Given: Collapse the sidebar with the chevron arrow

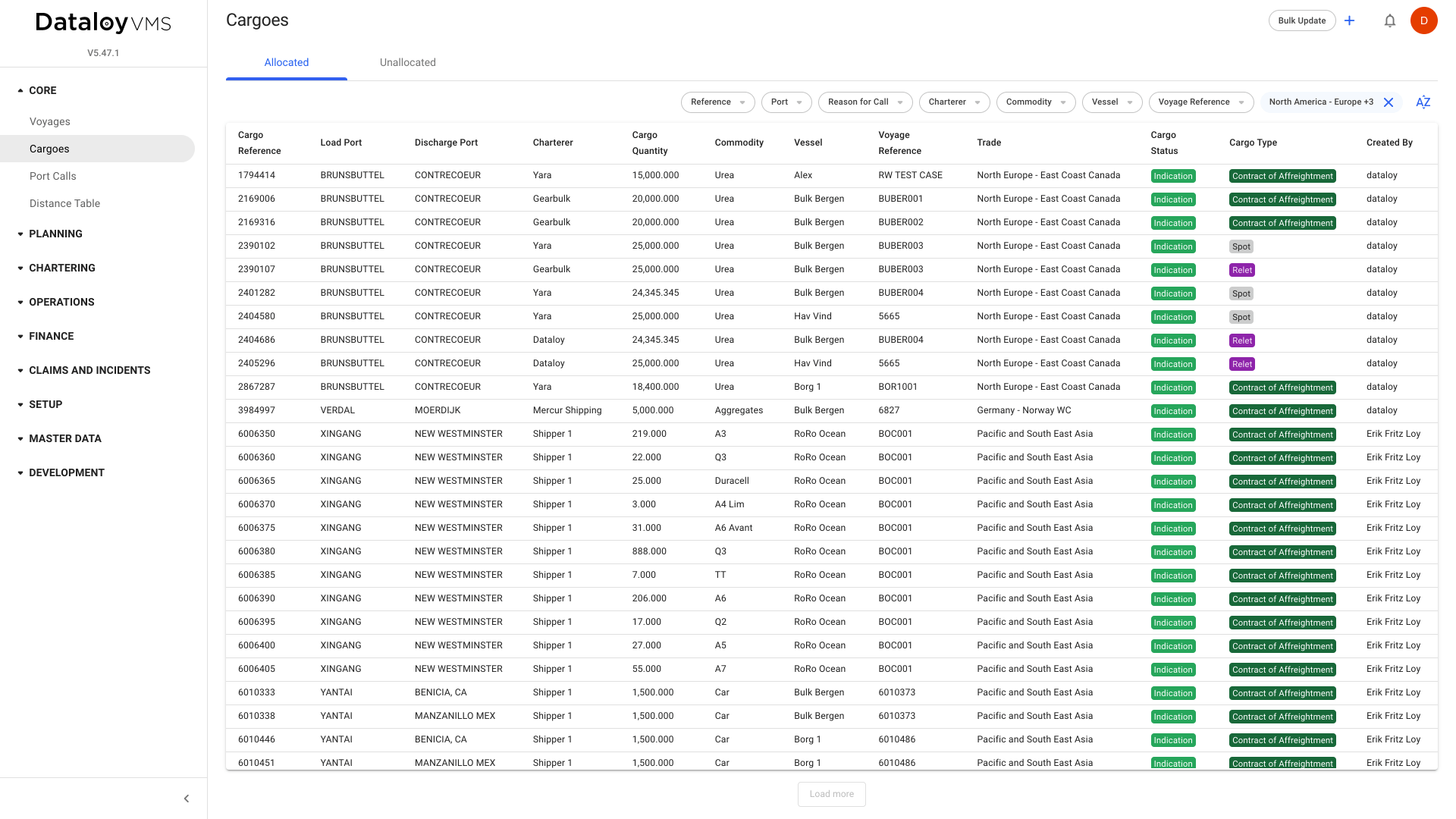Looking at the screenshot, I should 187,799.
